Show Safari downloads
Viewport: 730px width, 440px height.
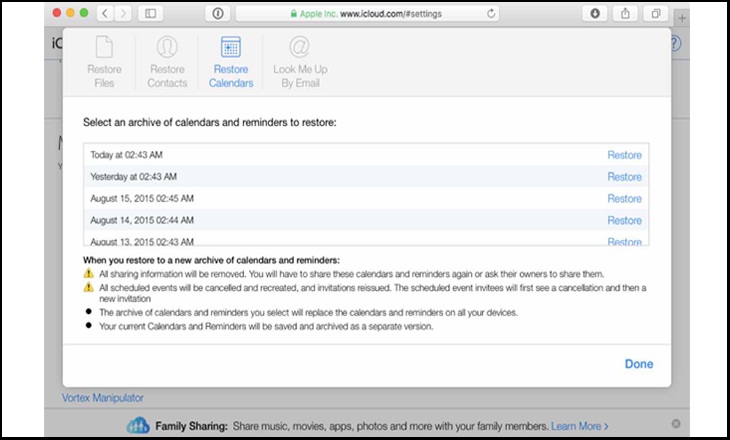595,14
